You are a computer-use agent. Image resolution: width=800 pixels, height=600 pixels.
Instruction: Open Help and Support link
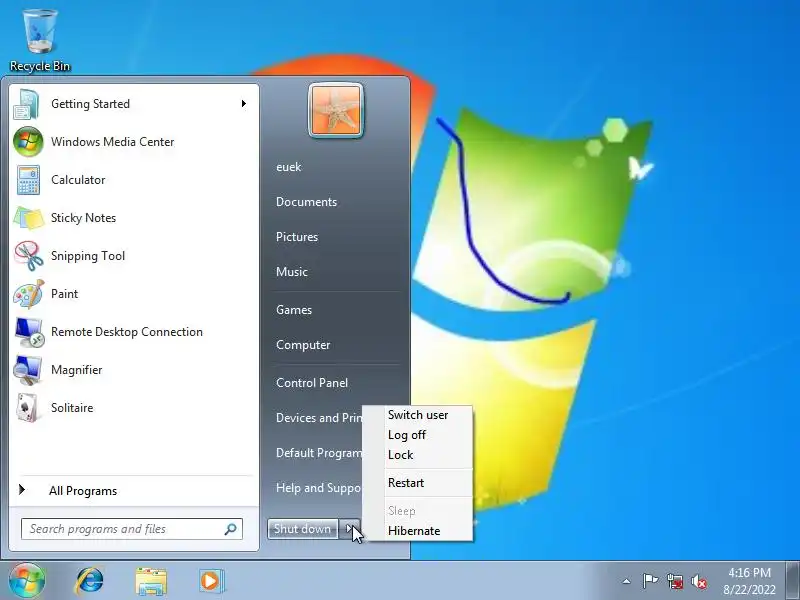(x=319, y=488)
